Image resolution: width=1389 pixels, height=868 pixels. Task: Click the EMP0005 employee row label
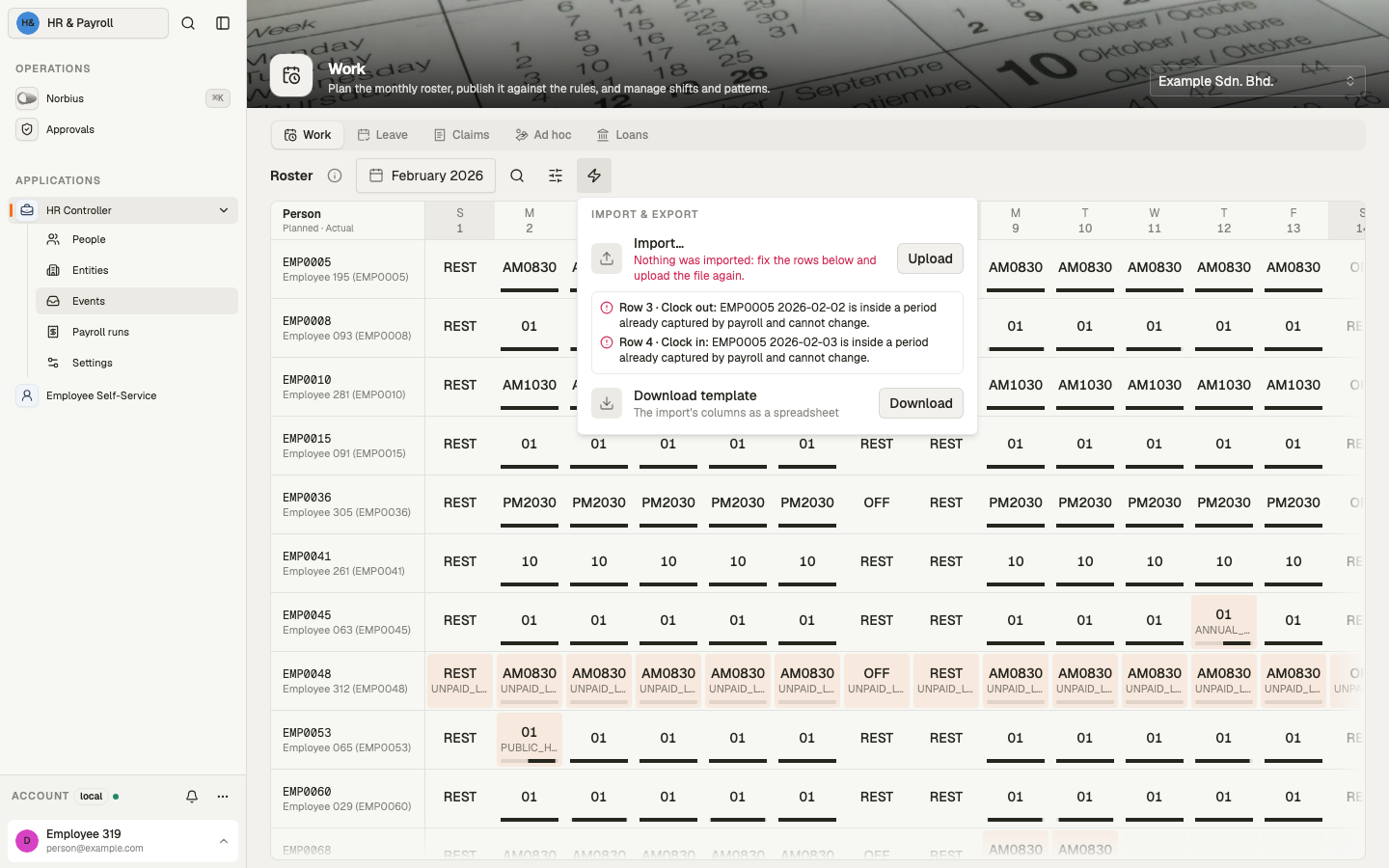click(x=347, y=269)
